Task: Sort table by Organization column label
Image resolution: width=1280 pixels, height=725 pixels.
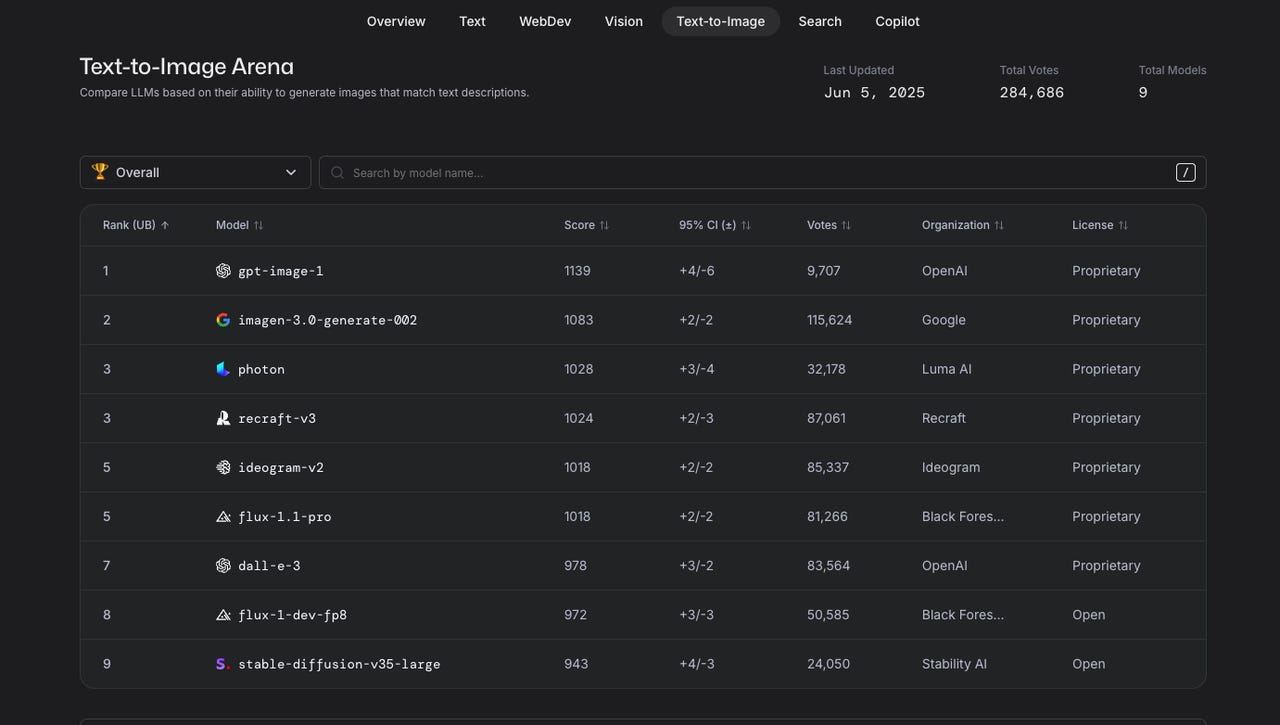Action: [x=956, y=225]
